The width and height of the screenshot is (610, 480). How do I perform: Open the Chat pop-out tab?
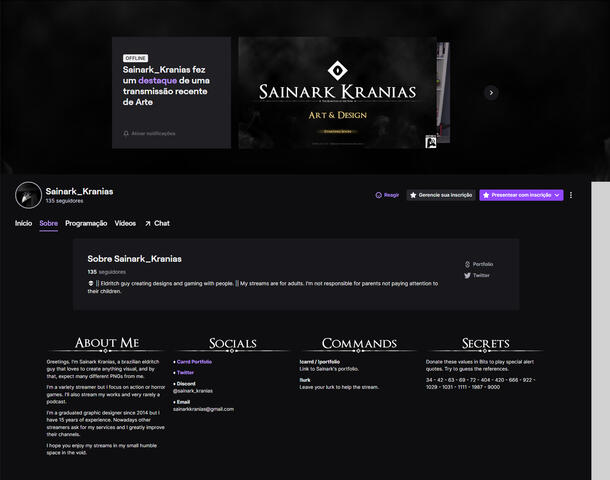pyautogui.click(x=157, y=223)
